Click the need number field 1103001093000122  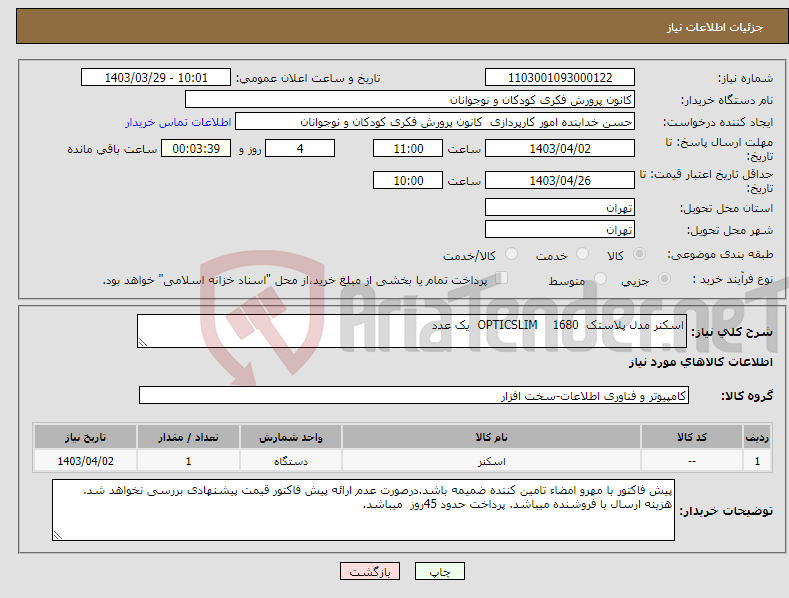pyautogui.click(x=560, y=78)
